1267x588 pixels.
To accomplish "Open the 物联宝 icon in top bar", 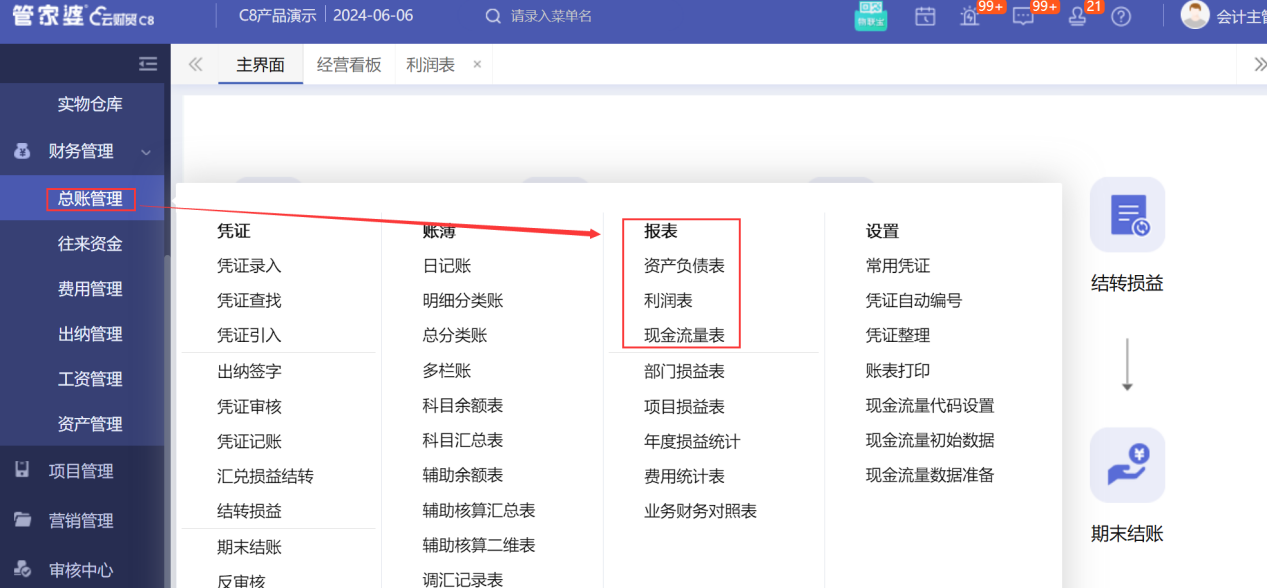I will pos(870,16).
